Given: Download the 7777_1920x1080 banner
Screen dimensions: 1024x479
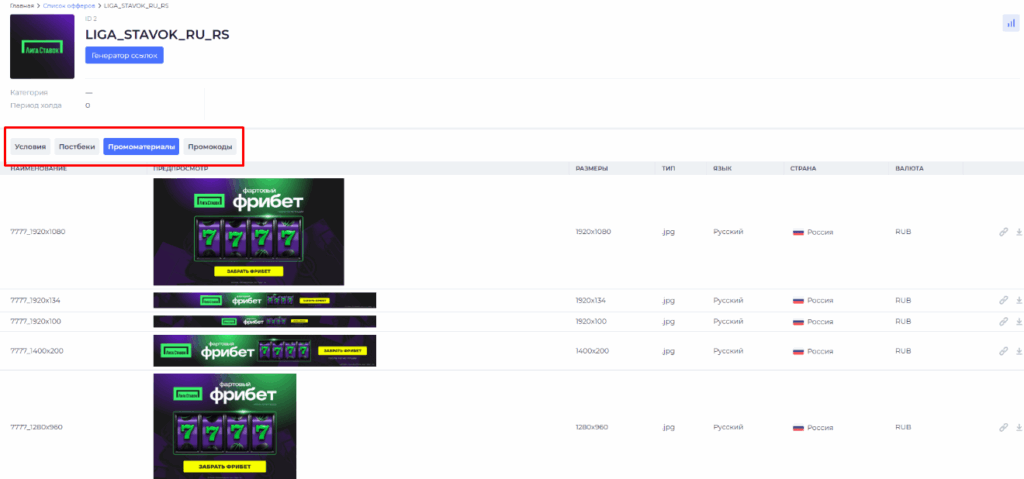Looking at the screenshot, I should click(1019, 232).
